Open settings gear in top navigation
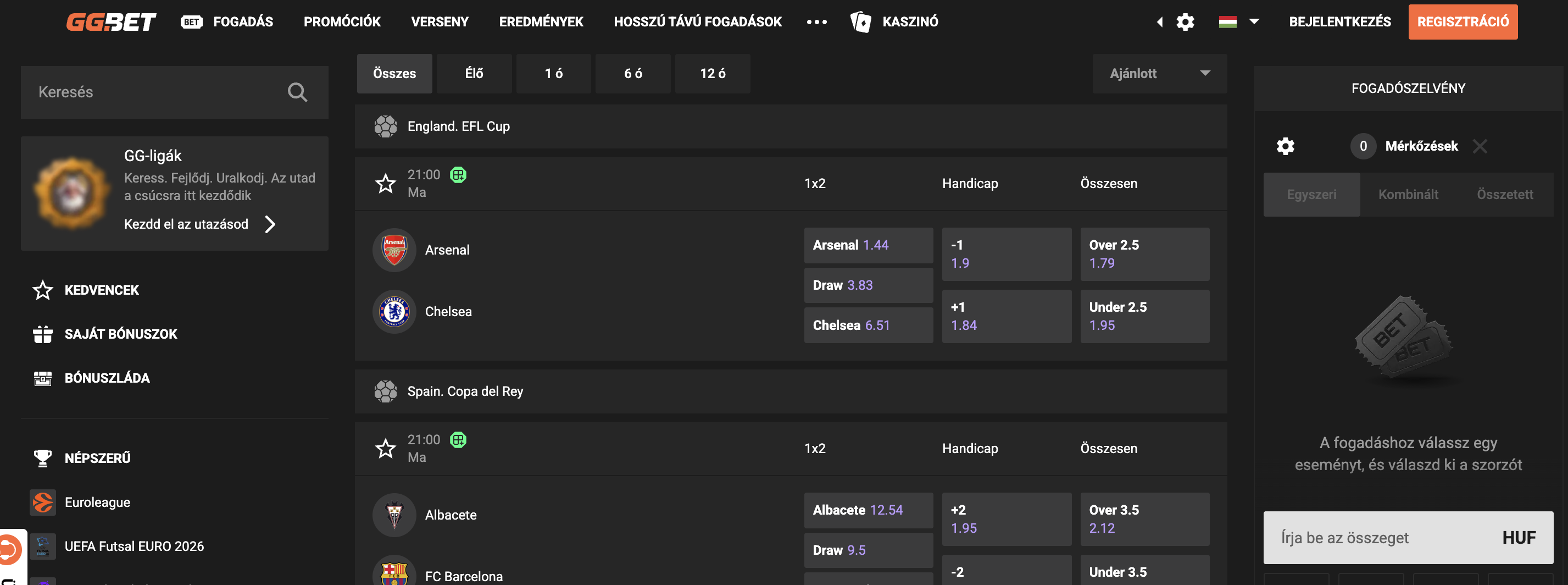Viewport: 1568px width, 585px height. click(x=1185, y=22)
